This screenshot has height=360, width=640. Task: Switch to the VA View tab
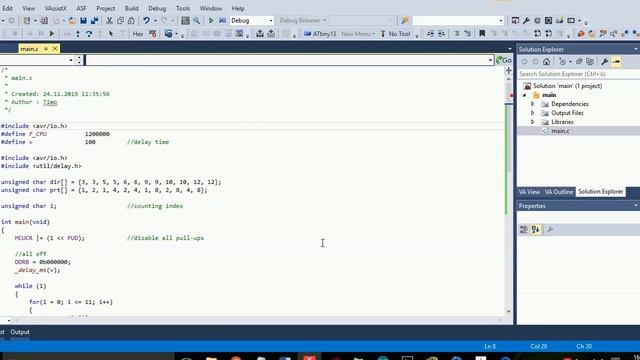(529, 192)
